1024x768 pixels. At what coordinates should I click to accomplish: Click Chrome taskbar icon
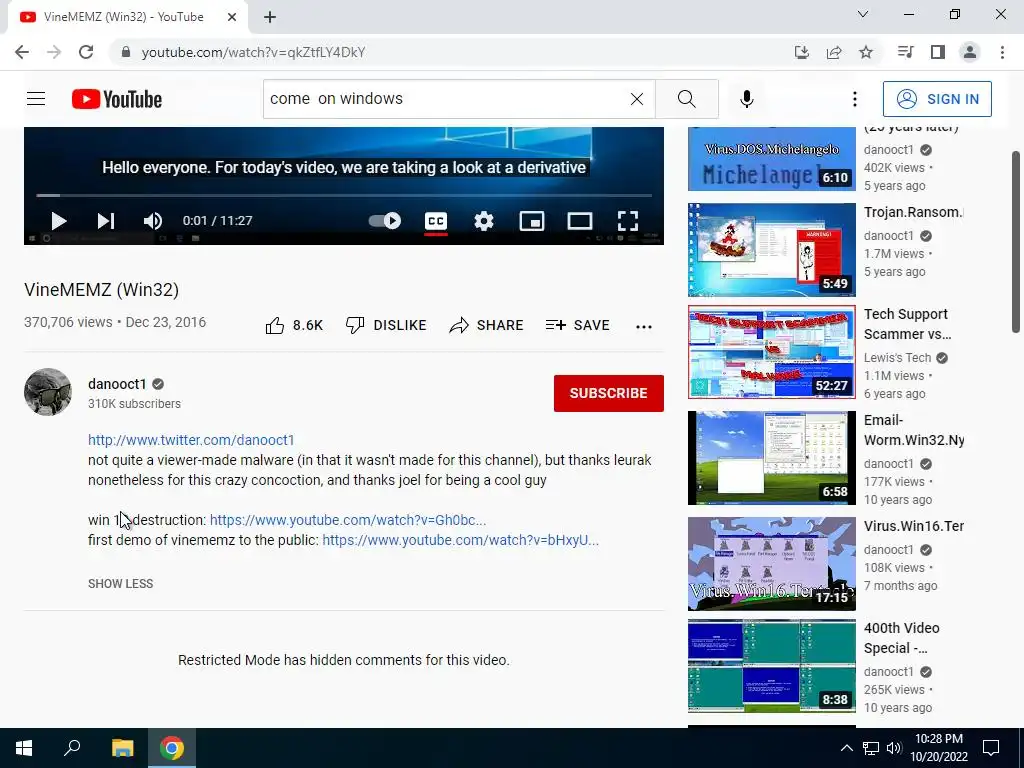tap(172, 748)
